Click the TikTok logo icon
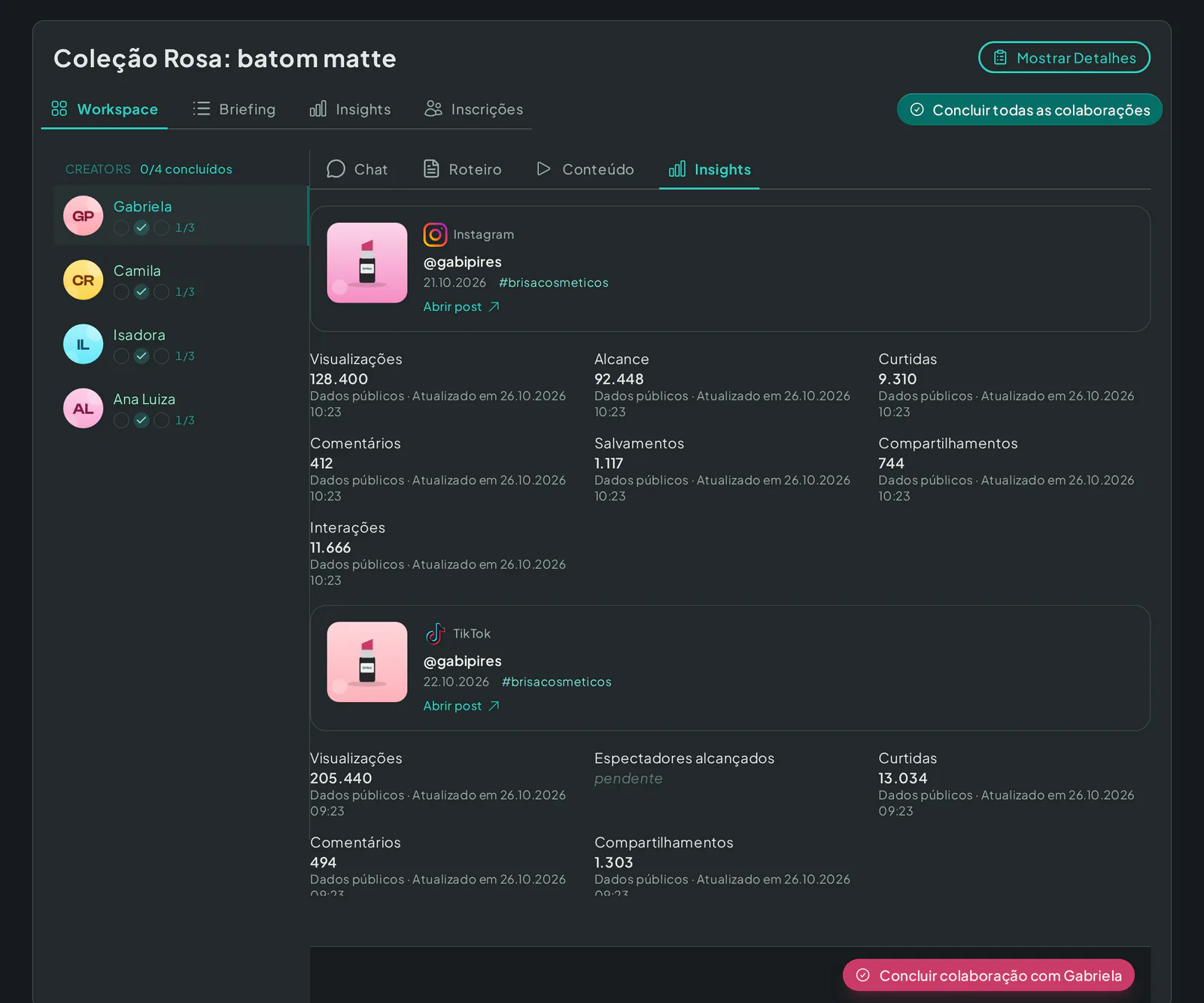 [435, 634]
